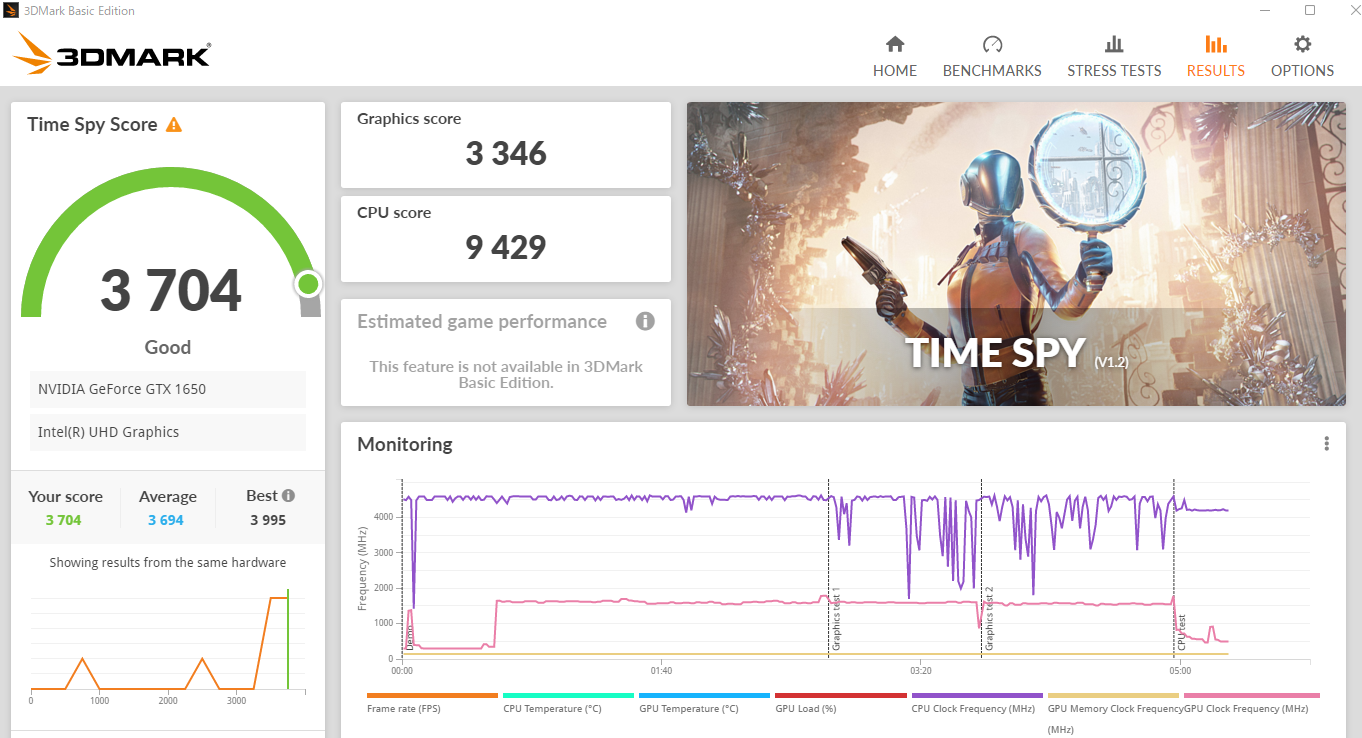The height and width of the screenshot is (738, 1362).
Task: Click the CPU test marker
Action: (1181, 632)
